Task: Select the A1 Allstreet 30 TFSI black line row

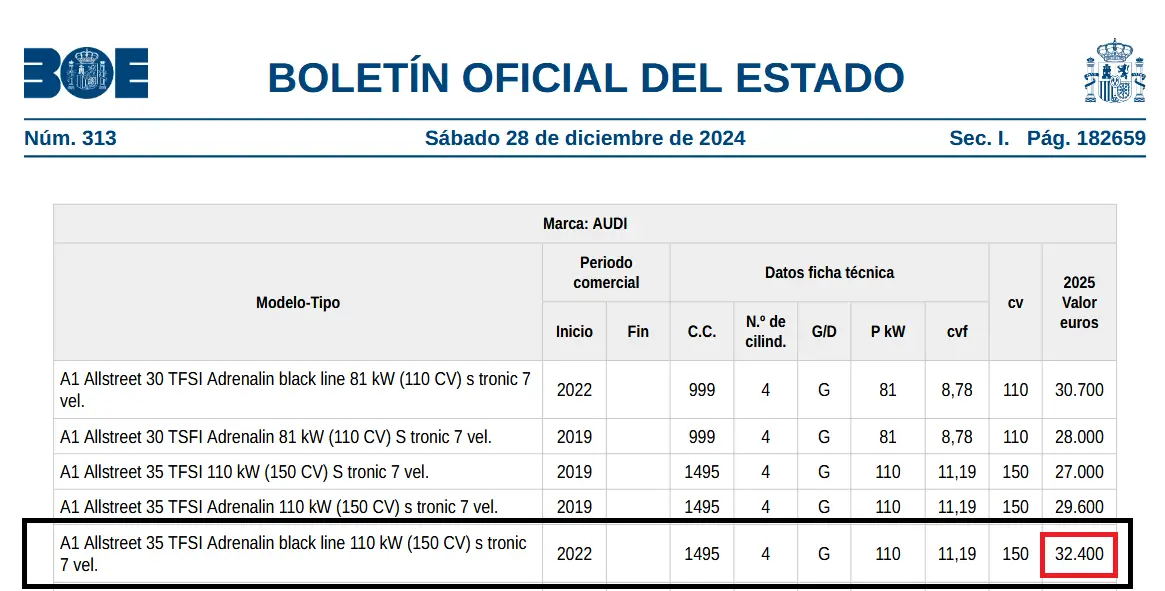Action: pyautogui.click(x=296, y=390)
